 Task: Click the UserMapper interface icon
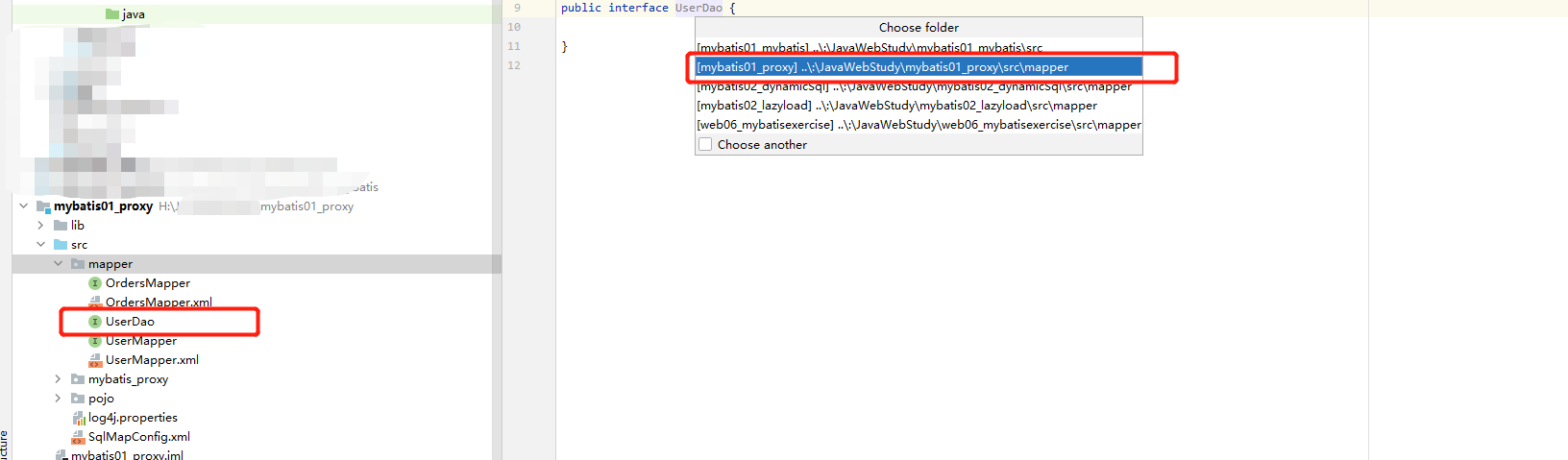point(95,341)
